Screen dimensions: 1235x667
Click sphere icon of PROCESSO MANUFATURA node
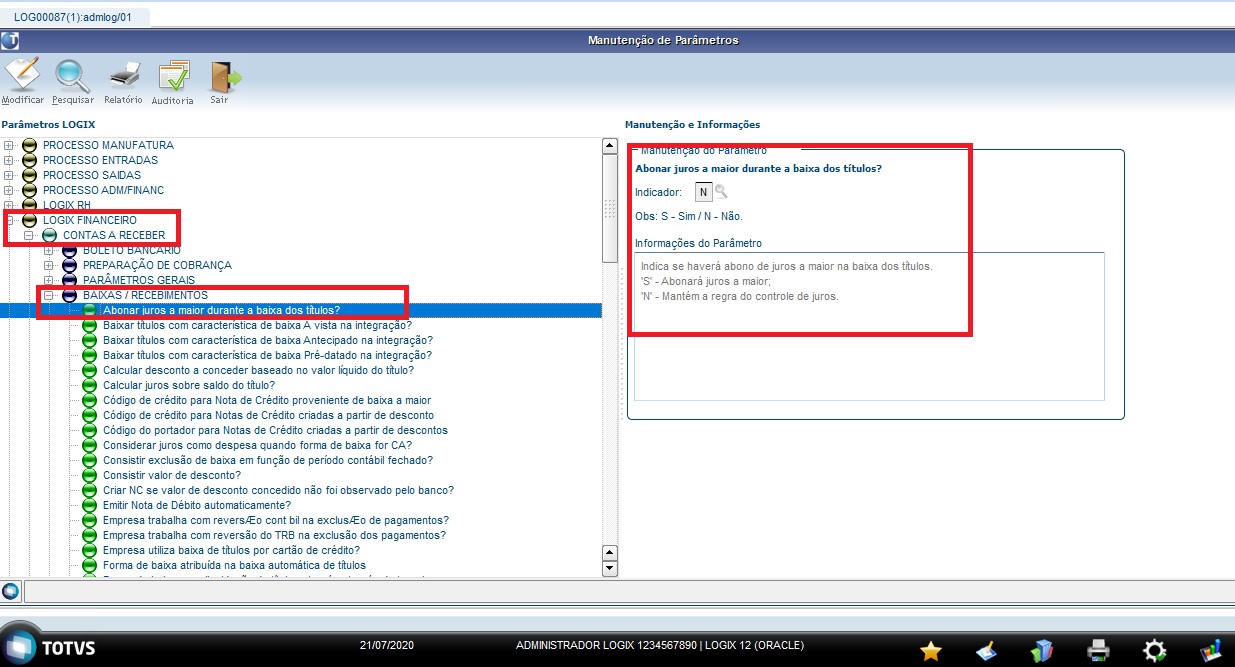point(29,146)
